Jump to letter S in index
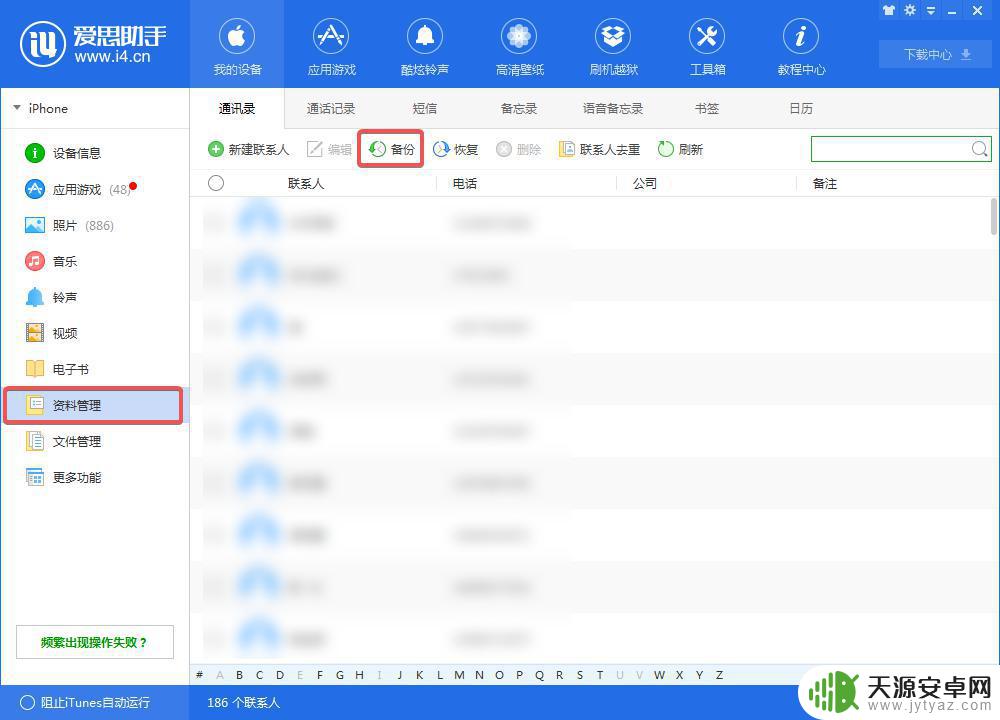The height and width of the screenshot is (720, 1000). (580, 675)
